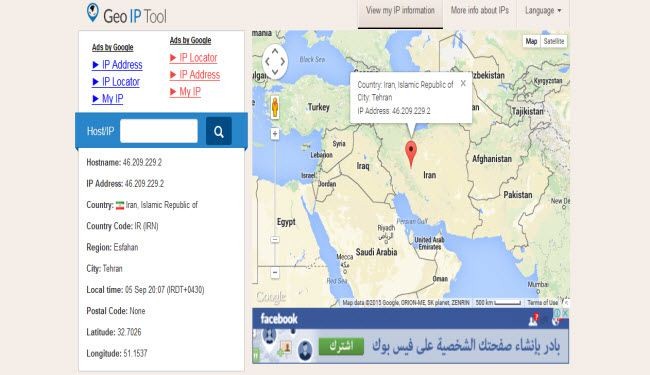Viewport: 650px width, 375px height.
Task: Click the Hostname value 46.209.229.2
Action: coord(142,162)
